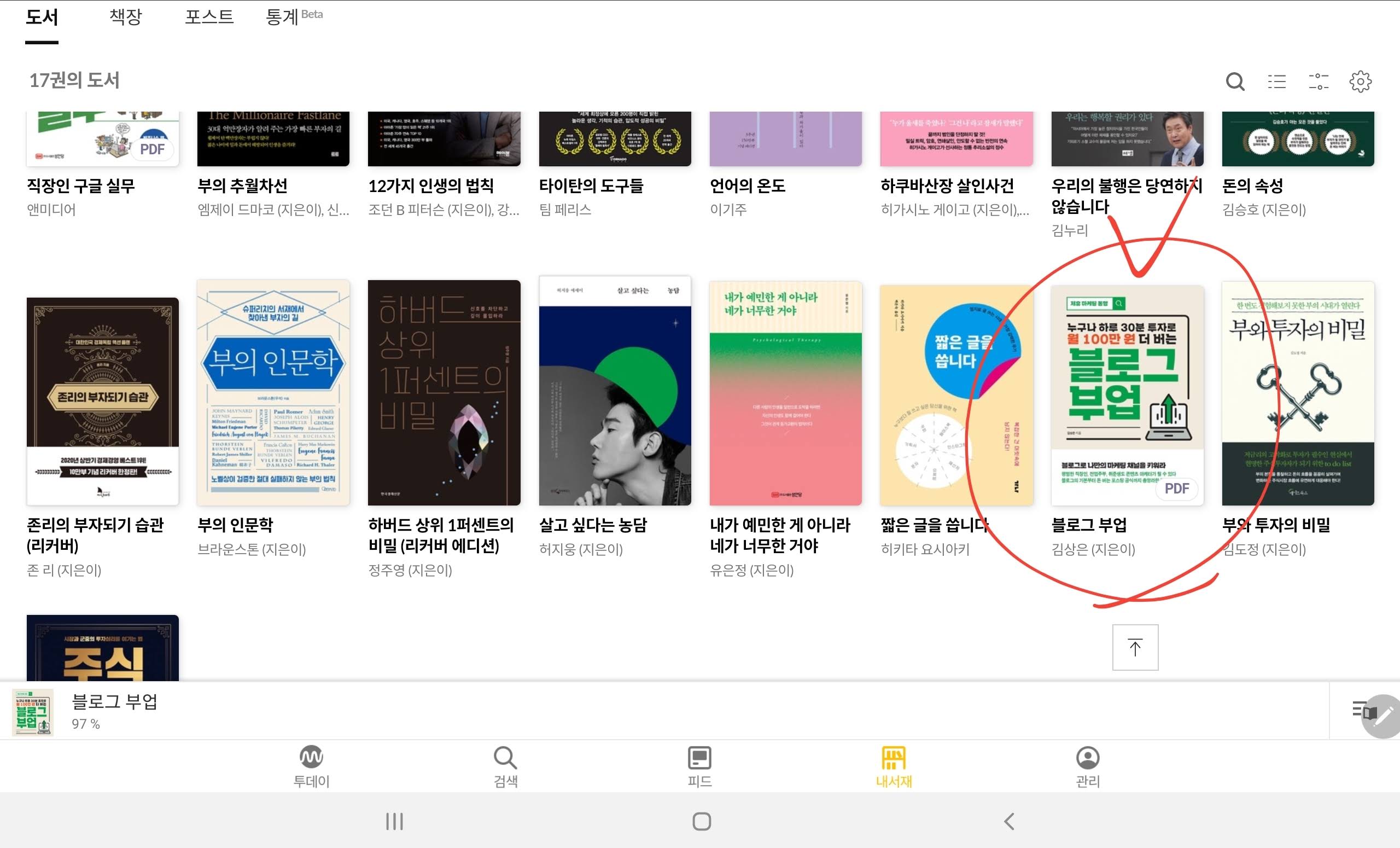This screenshot has height=848, width=1400.
Task: Click the title 하쿠바산장 살인사건
Action: (x=947, y=186)
